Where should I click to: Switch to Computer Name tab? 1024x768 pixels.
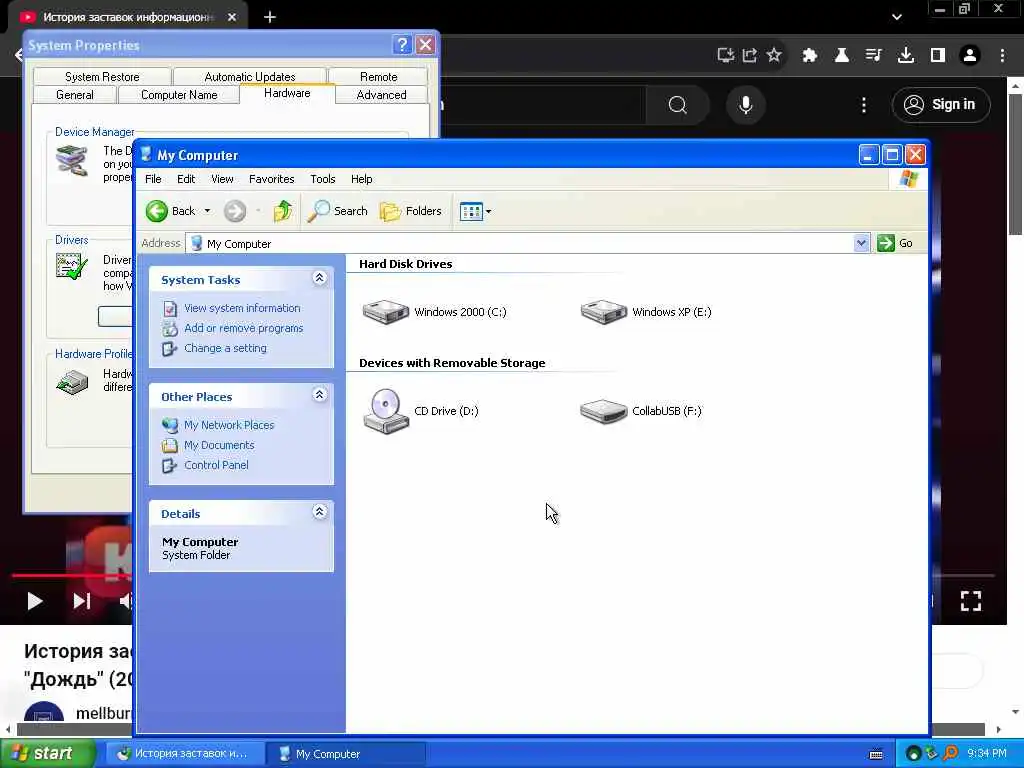coord(179,95)
